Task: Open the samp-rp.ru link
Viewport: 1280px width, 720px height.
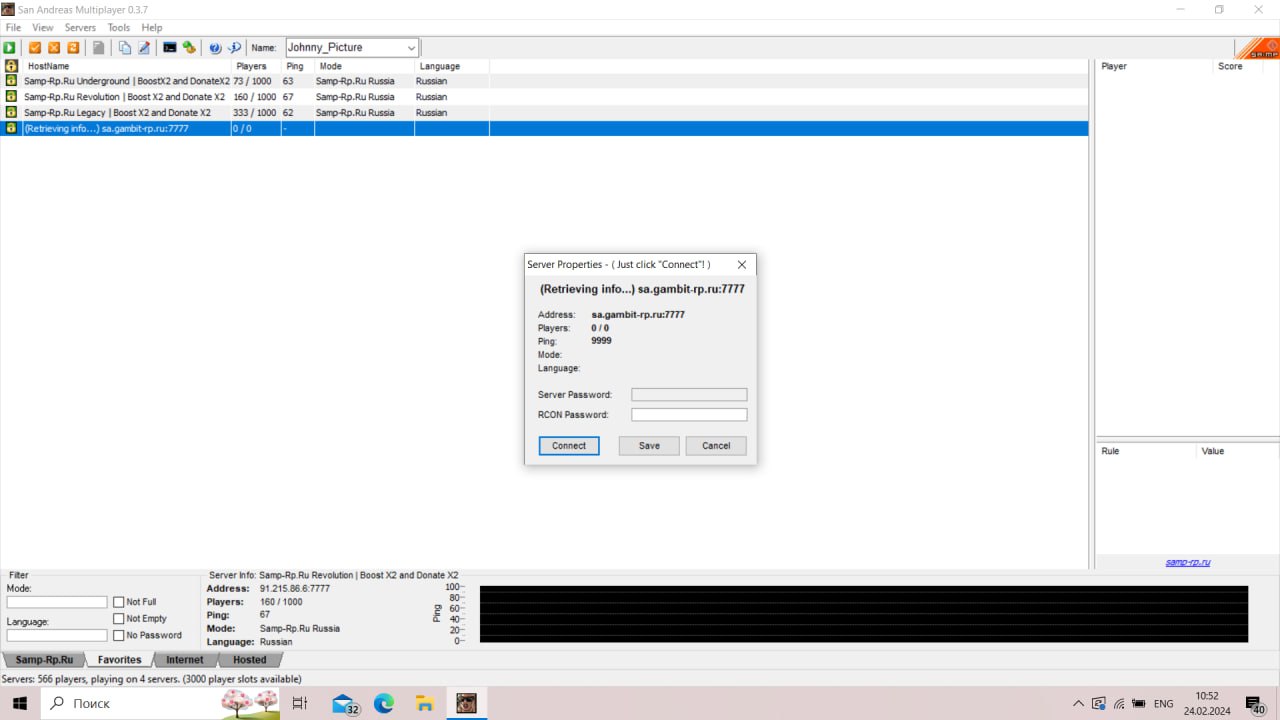Action: pyautogui.click(x=1187, y=562)
